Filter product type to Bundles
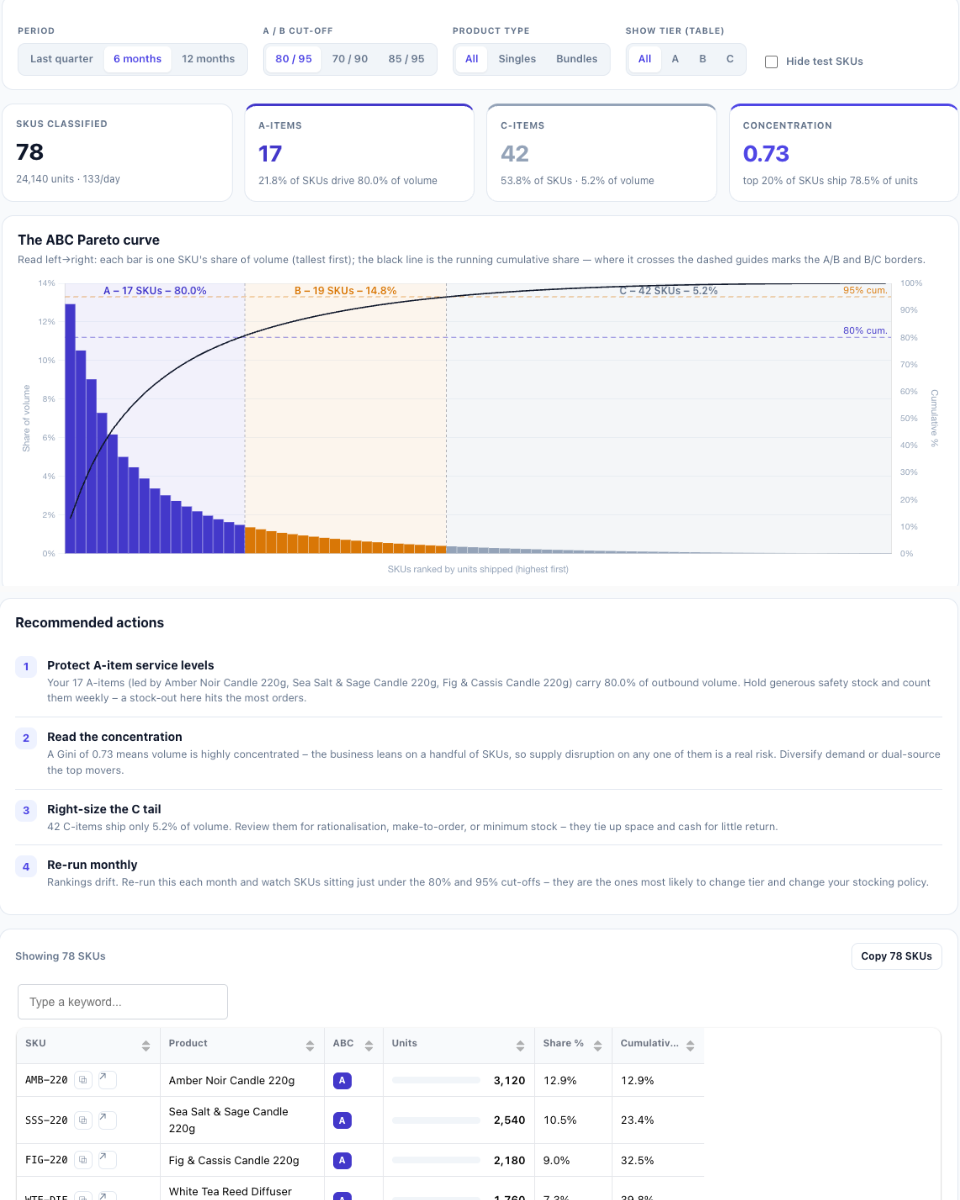Viewport: 960px width, 1200px height. coord(577,59)
